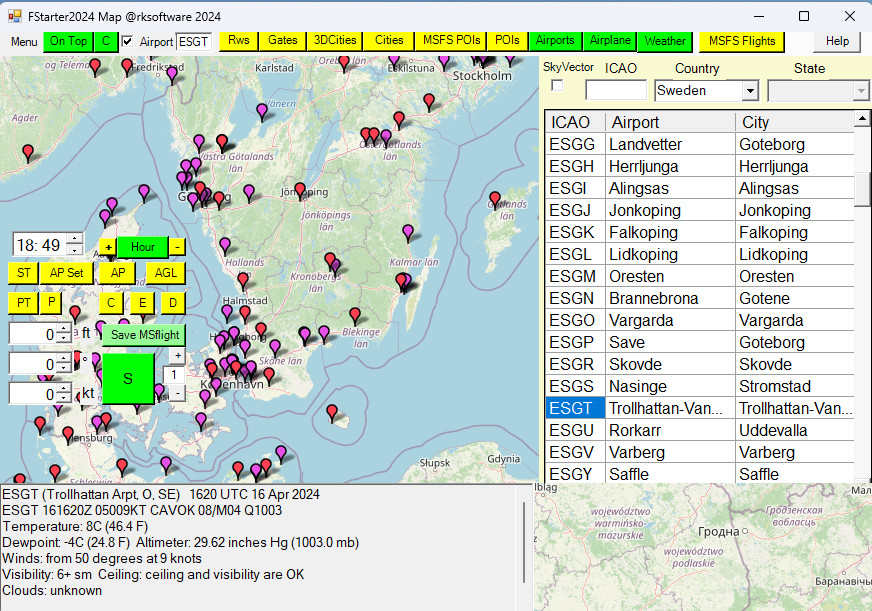This screenshot has width=872, height=611.
Task: Click the yellow D button
Action: point(172,303)
